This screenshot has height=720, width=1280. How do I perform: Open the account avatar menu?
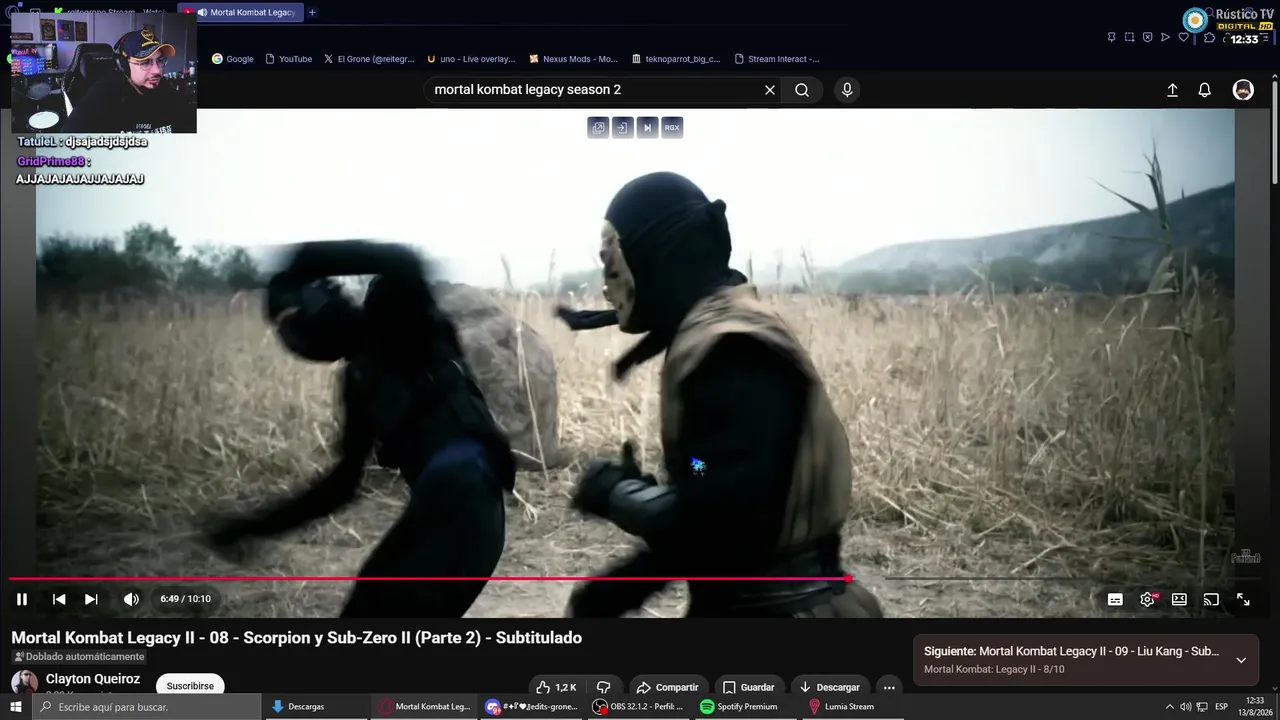click(1243, 90)
